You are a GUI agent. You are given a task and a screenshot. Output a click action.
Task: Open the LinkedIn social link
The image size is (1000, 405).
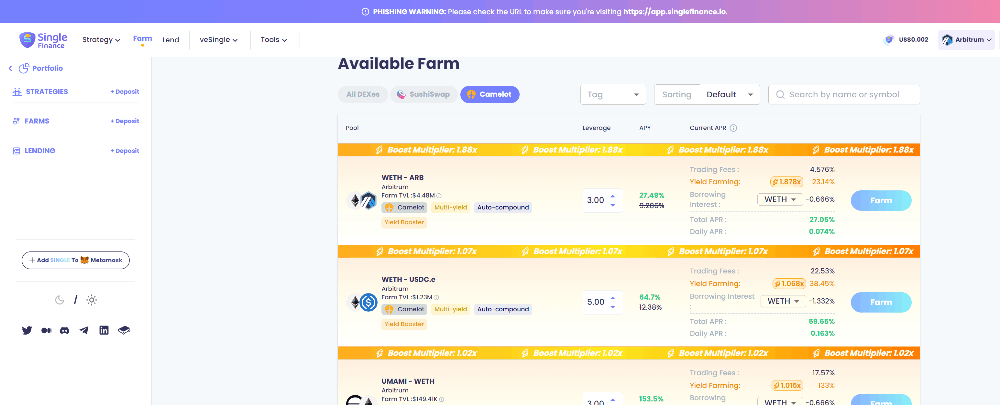coord(104,330)
